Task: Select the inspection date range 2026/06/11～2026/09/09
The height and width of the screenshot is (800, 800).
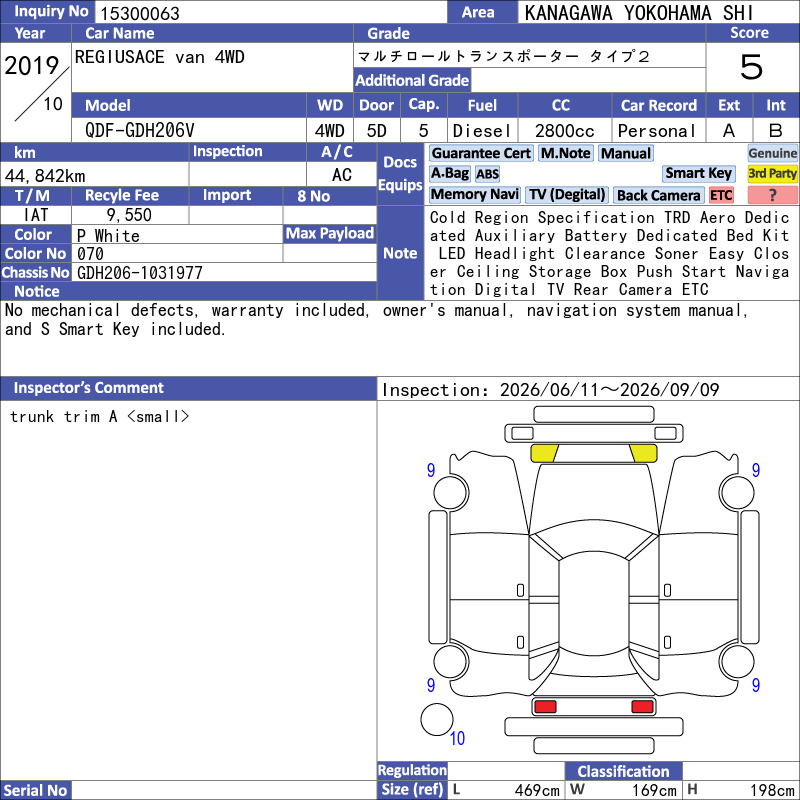Action: pyautogui.click(x=609, y=390)
